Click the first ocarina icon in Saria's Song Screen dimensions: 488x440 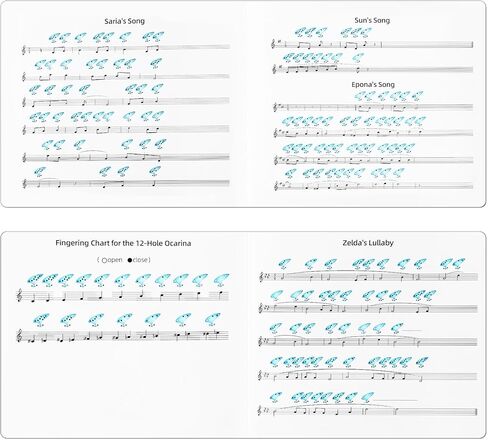click(54, 38)
